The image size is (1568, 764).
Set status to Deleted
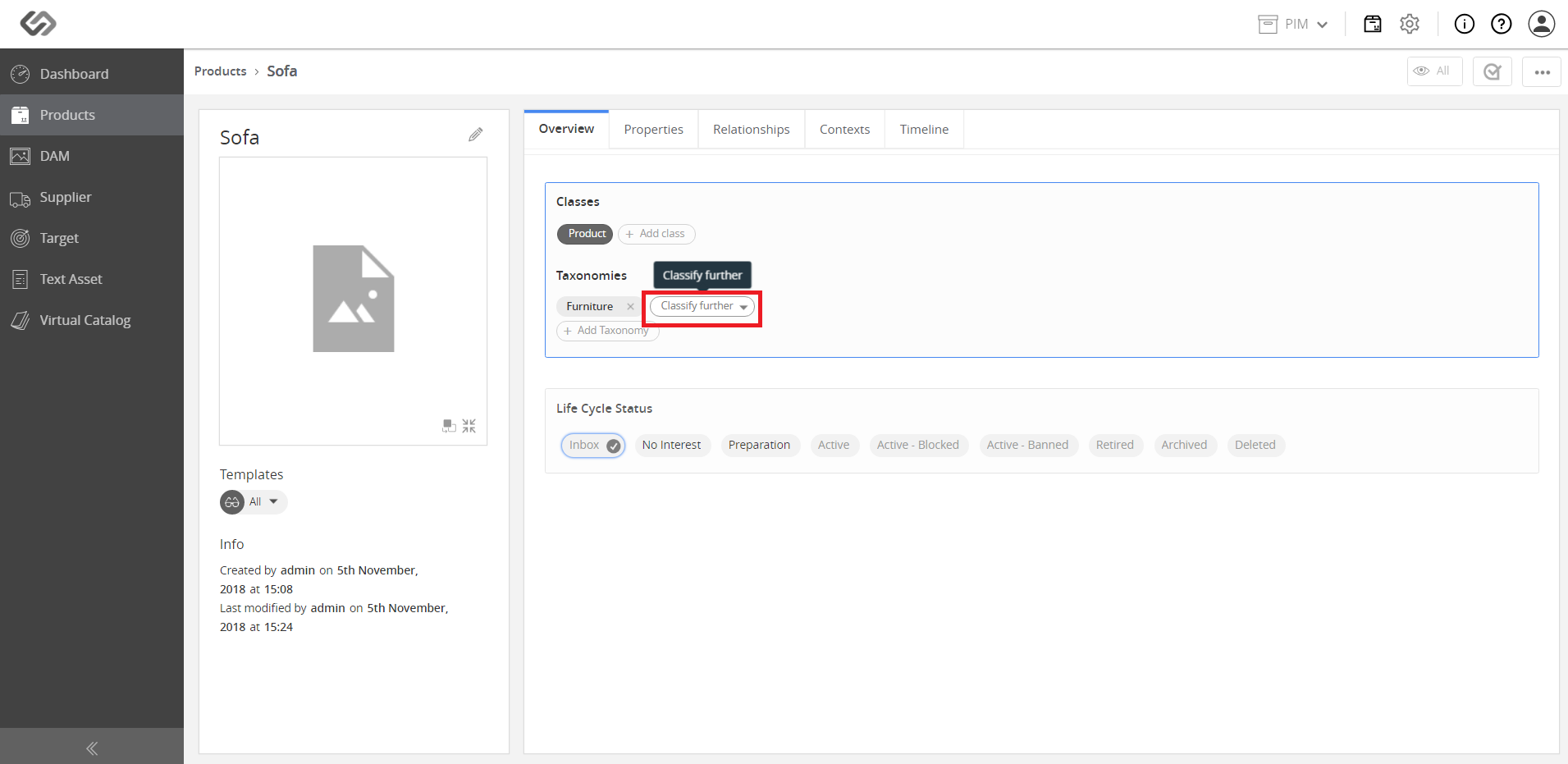1255,445
